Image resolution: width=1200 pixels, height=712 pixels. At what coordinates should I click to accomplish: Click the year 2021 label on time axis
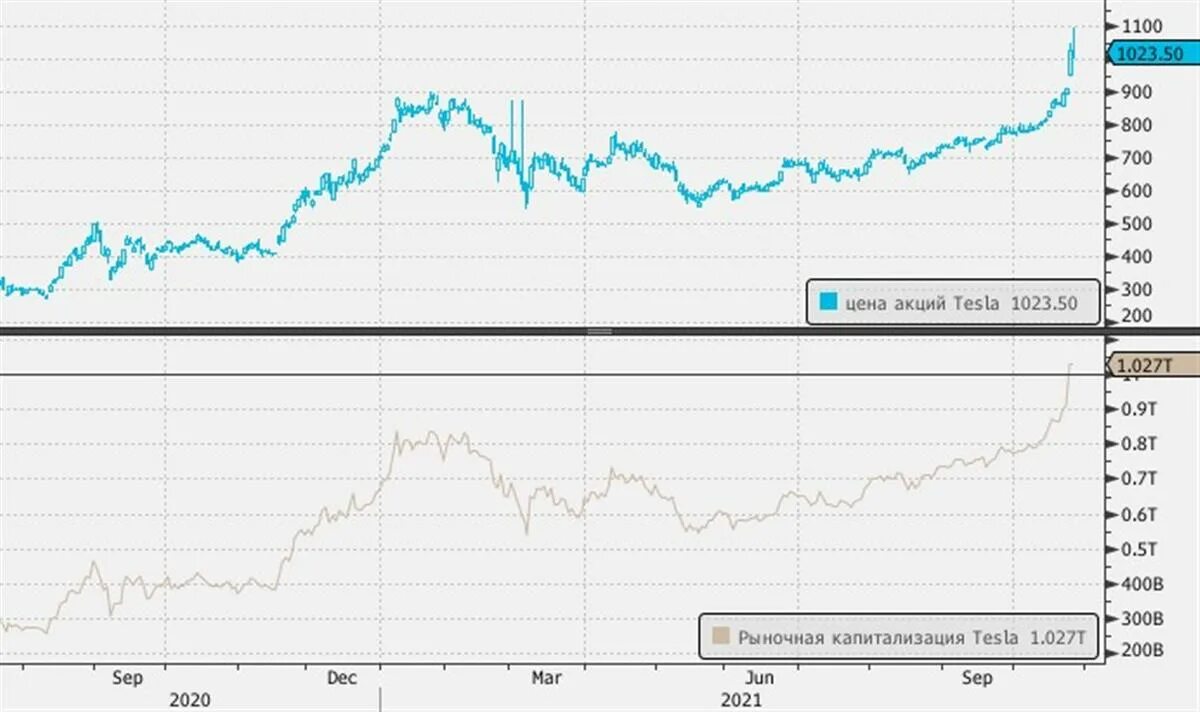[x=741, y=700]
